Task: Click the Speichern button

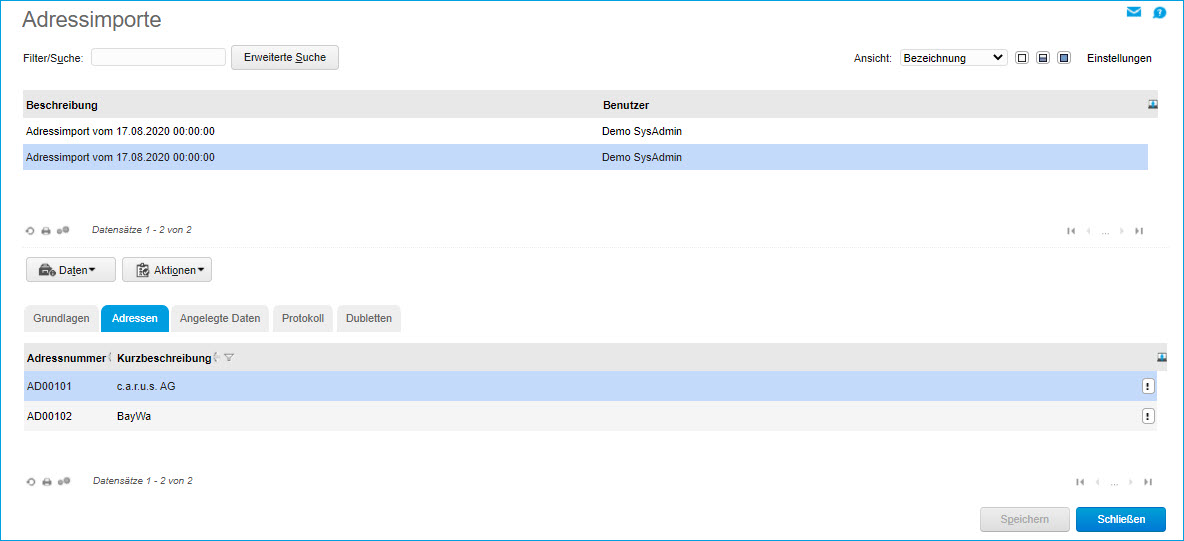Action: click(x=1025, y=519)
